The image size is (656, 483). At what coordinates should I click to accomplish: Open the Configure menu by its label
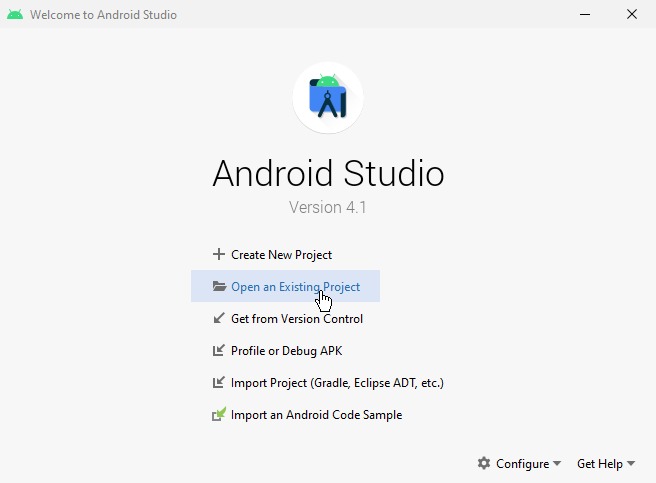point(522,464)
